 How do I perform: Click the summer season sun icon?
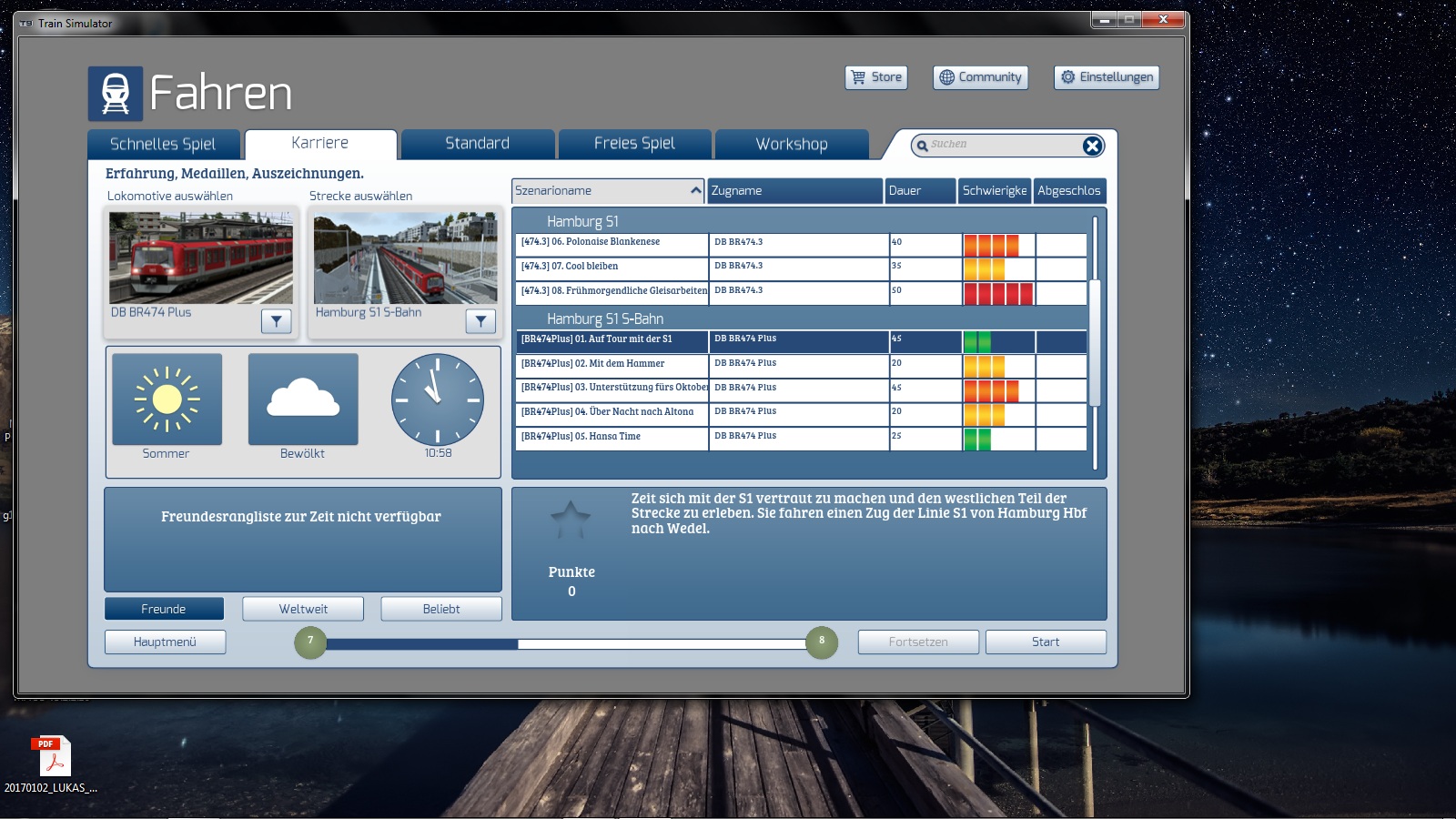click(167, 399)
